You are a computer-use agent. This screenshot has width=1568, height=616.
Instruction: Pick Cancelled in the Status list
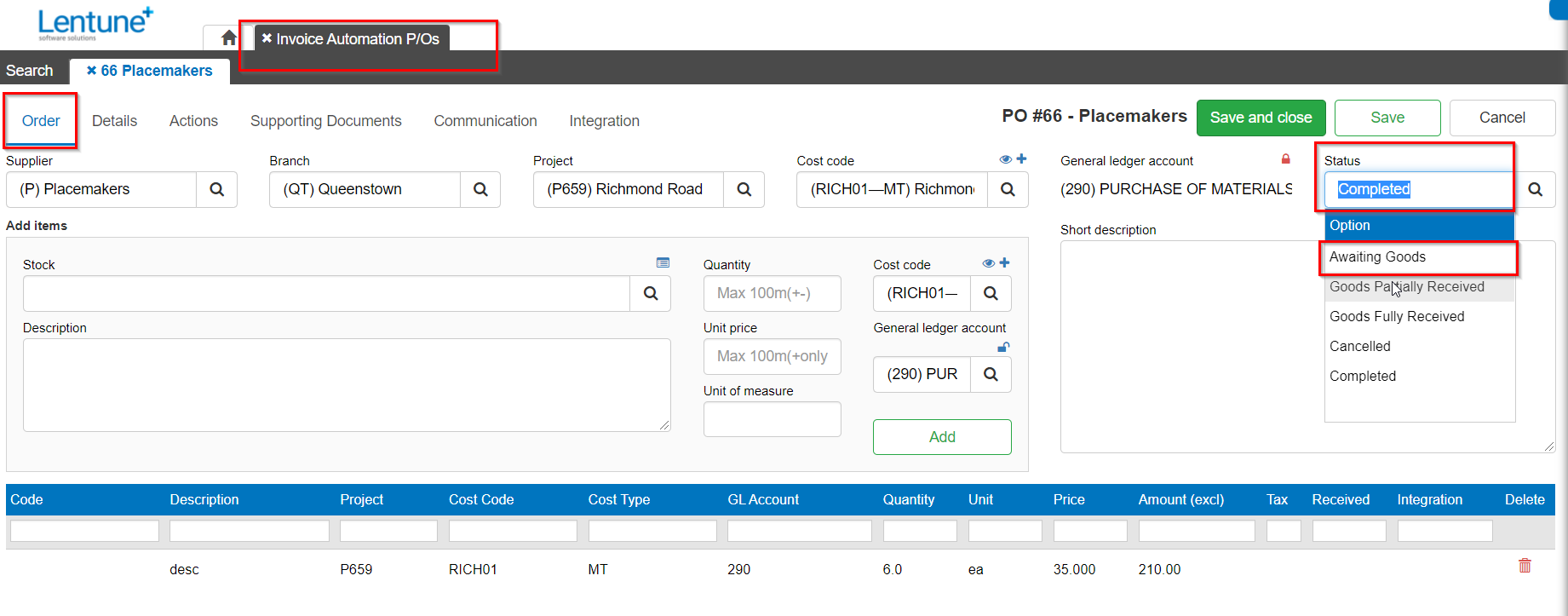point(1359,347)
